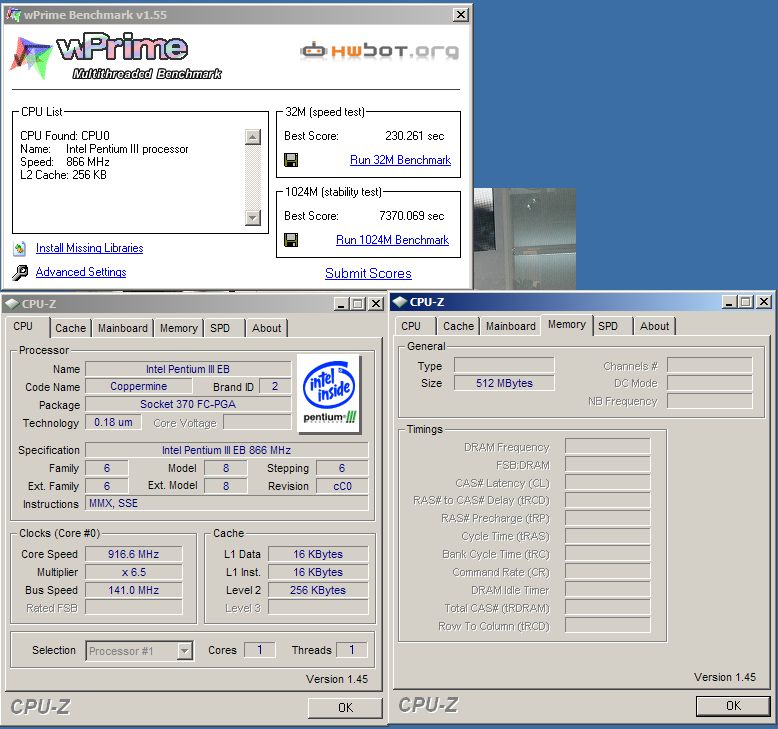Close the right CPU-Z window
The height and width of the screenshot is (729, 778).
(x=765, y=301)
